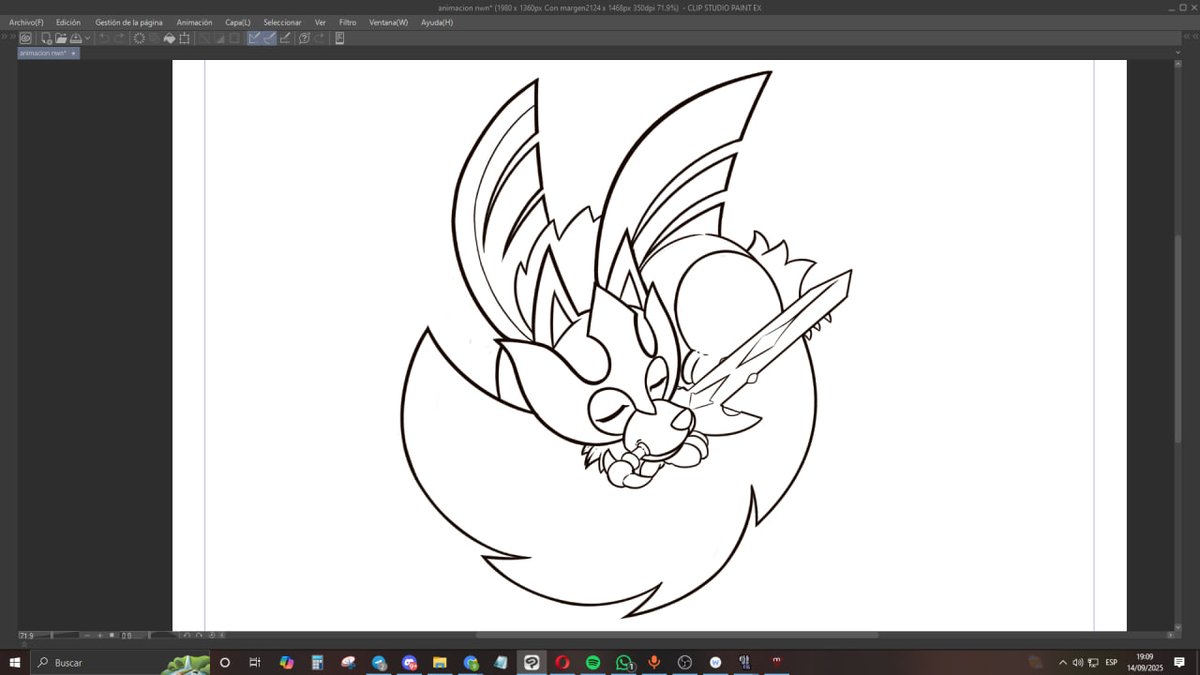Viewport: 1200px width, 675px height.
Task: Open the Seleccionar menu
Action: tap(282, 22)
